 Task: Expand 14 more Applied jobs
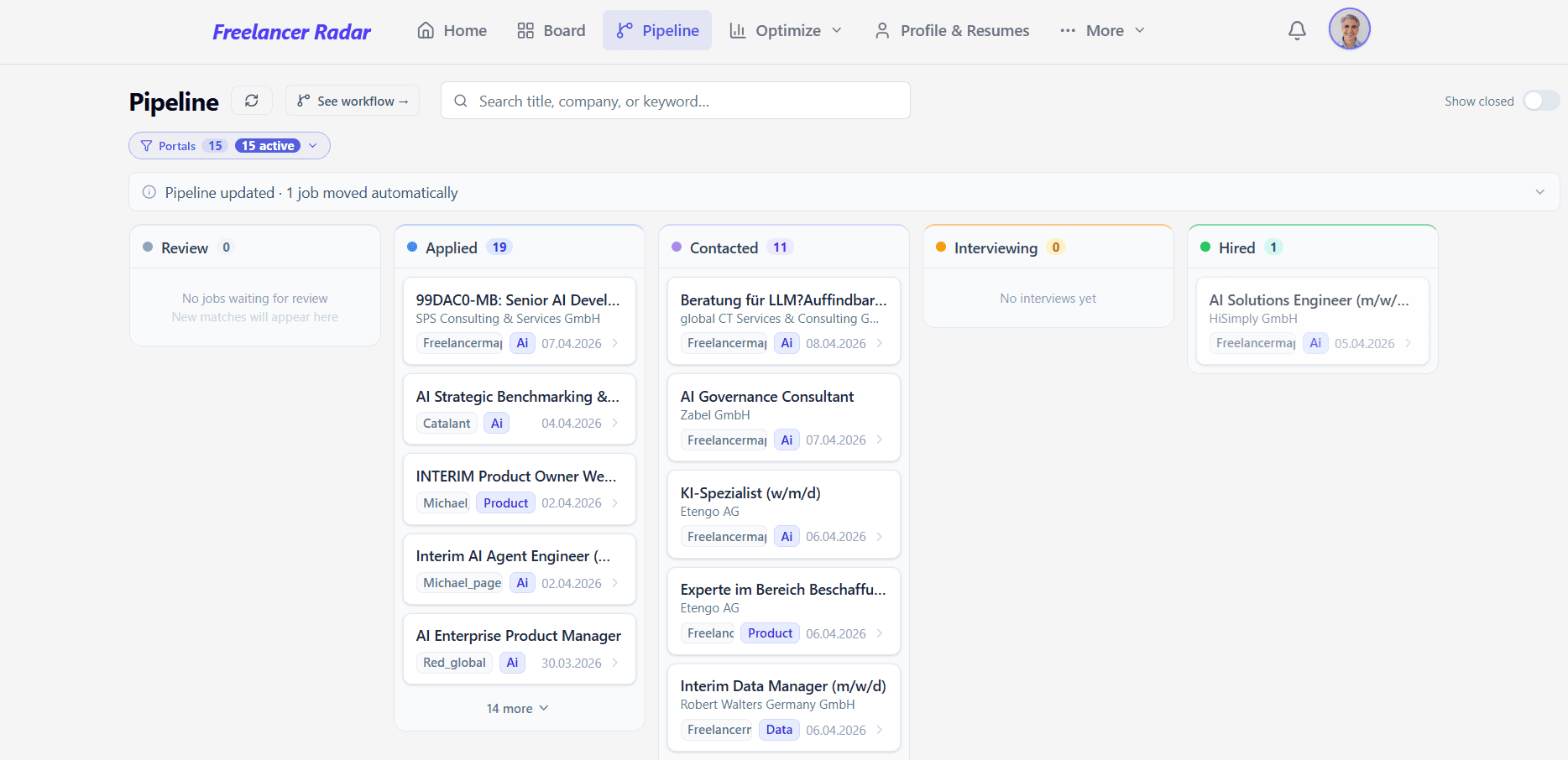517,709
